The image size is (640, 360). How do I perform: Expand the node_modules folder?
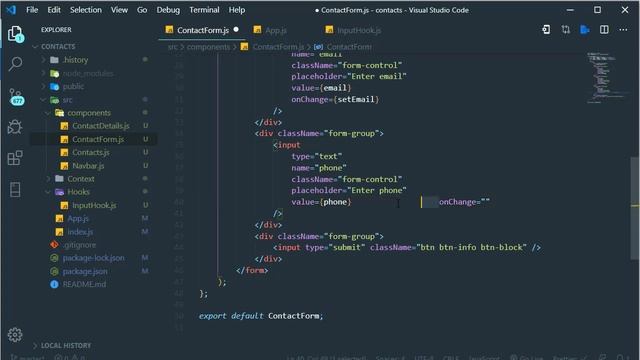coord(43,73)
